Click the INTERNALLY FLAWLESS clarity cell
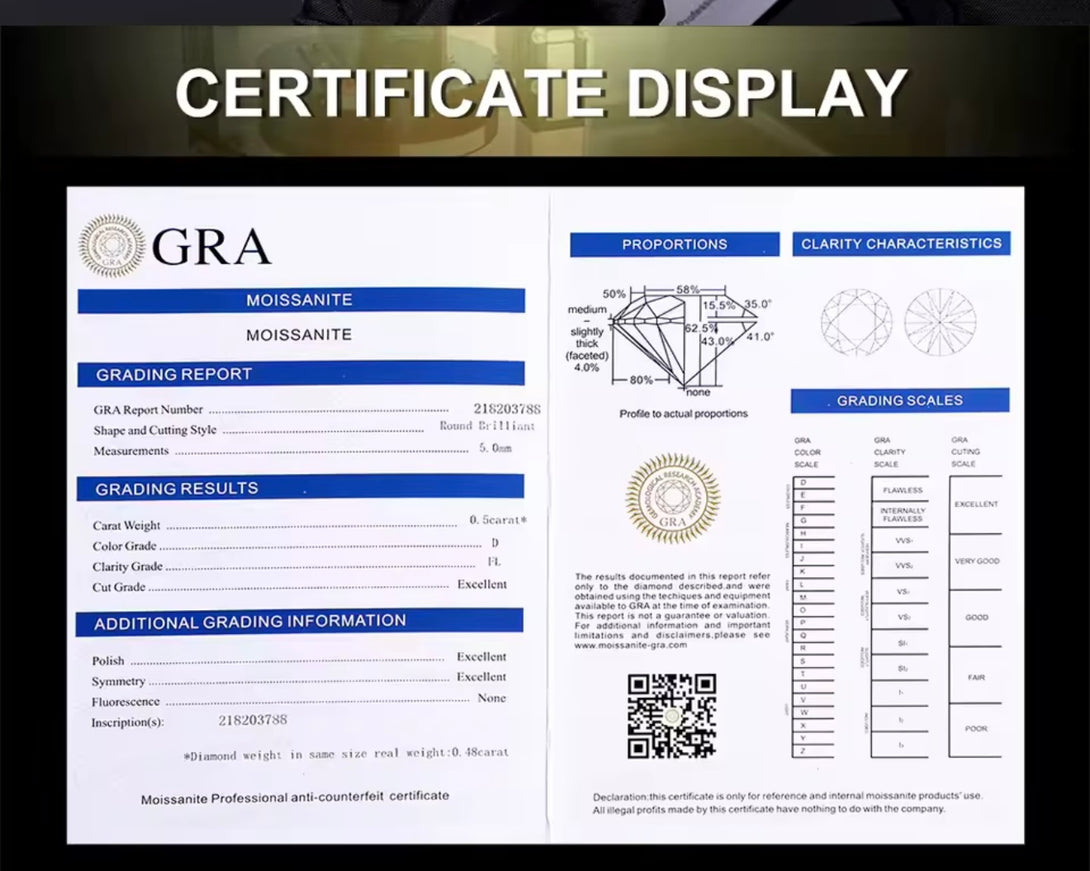The width and height of the screenshot is (1090, 871). pos(902,515)
